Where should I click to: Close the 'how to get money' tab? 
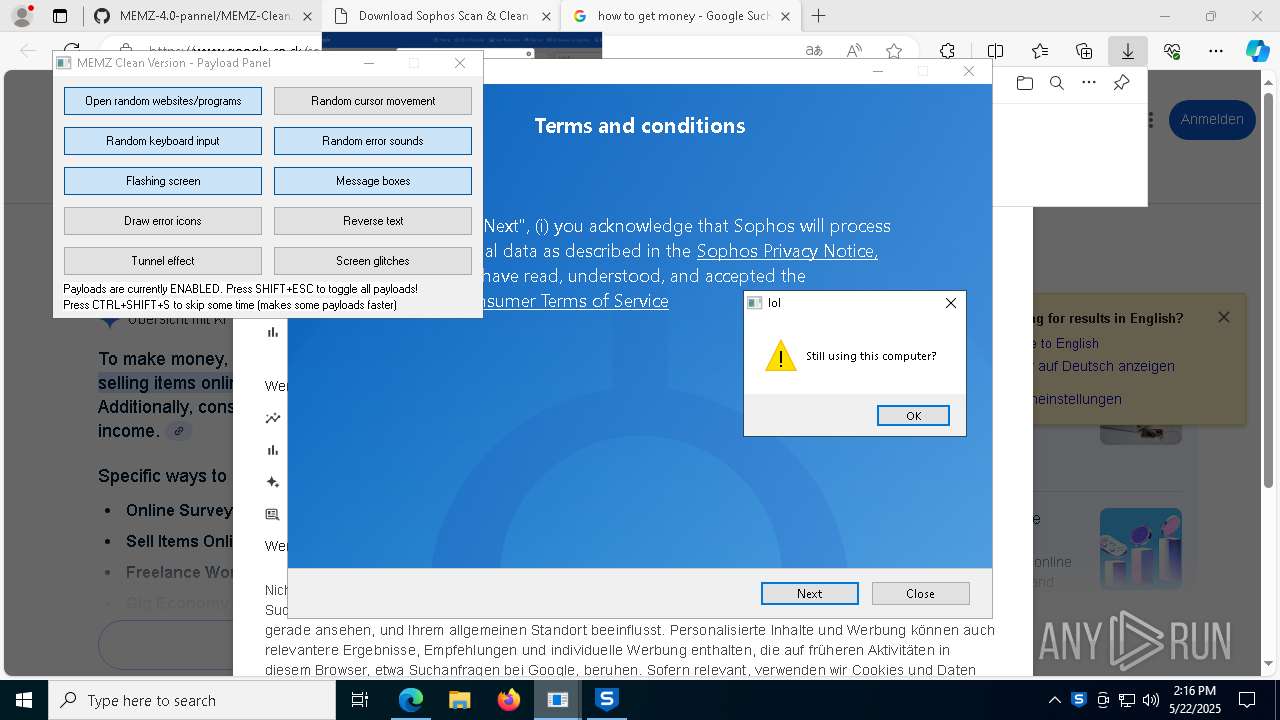coord(786,16)
